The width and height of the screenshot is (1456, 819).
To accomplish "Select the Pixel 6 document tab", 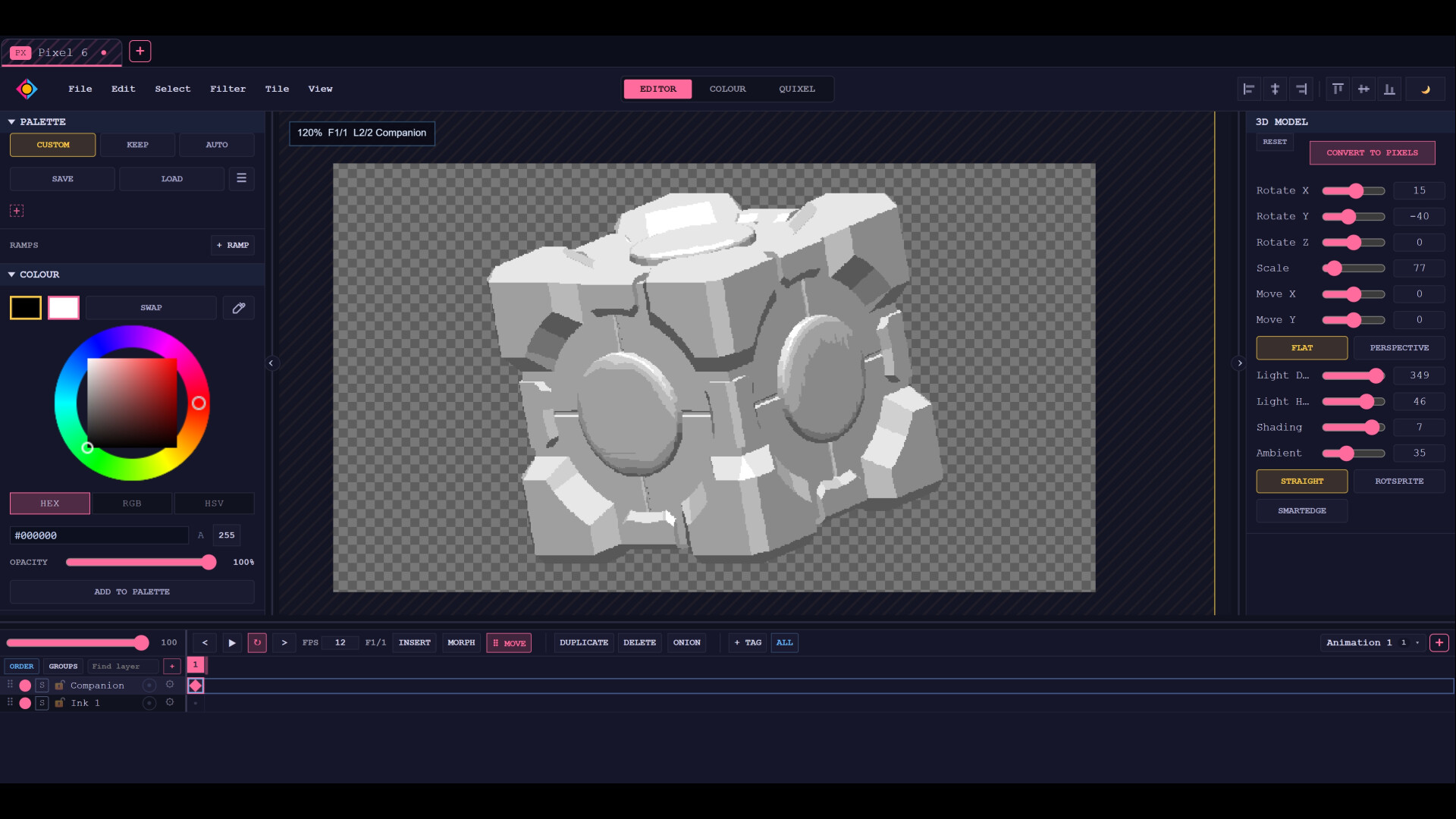I will pos(61,52).
